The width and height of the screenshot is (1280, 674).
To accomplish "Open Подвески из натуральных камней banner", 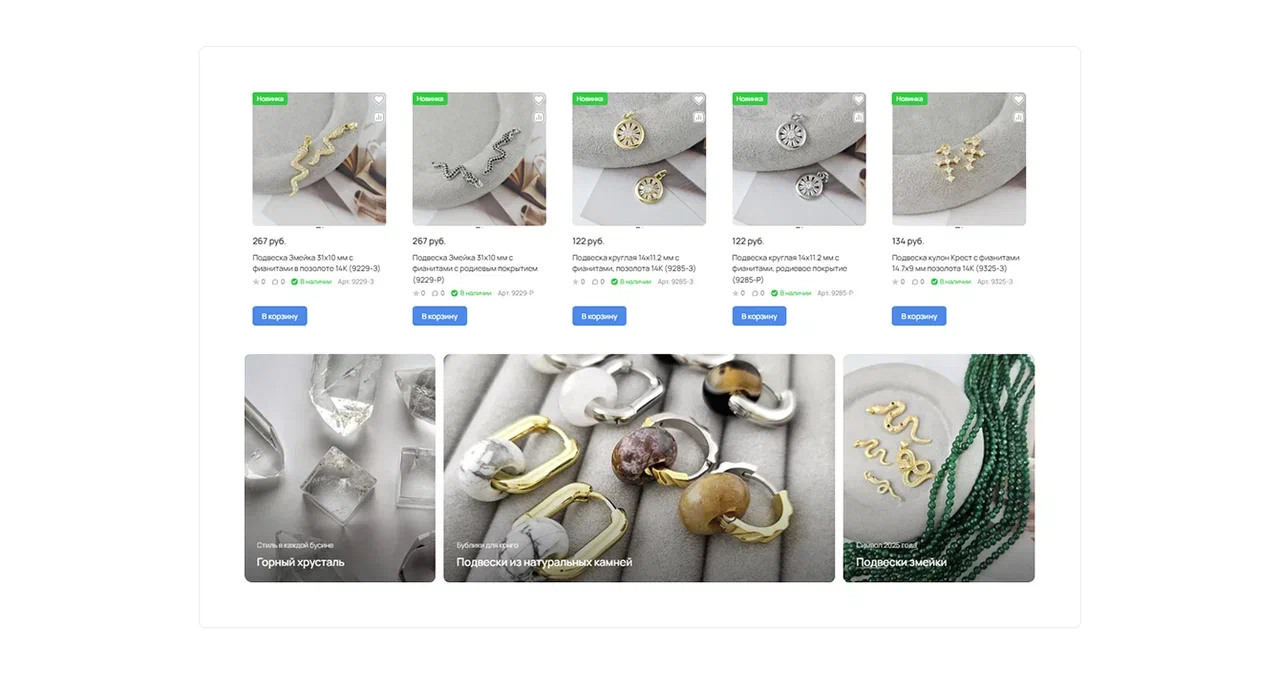I will pos(639,468).
